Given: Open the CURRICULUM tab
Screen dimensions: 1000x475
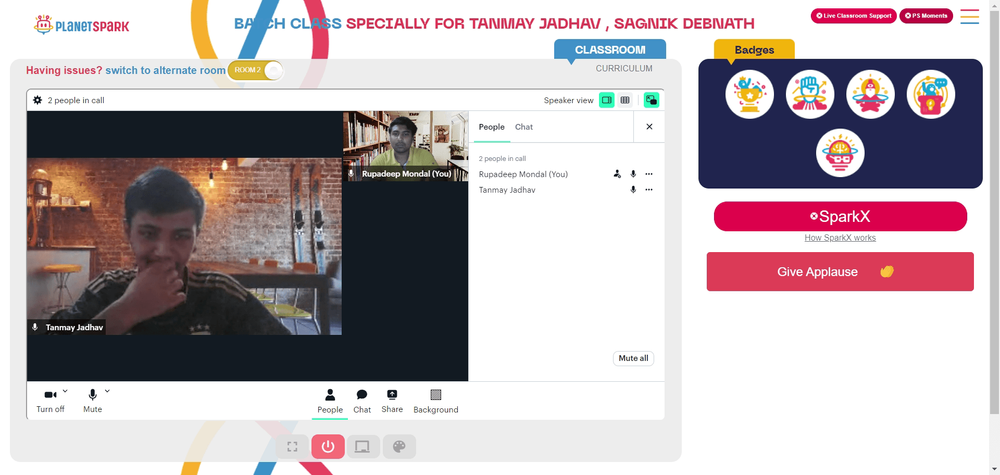Looking at the screenshot, I should 624,68.
